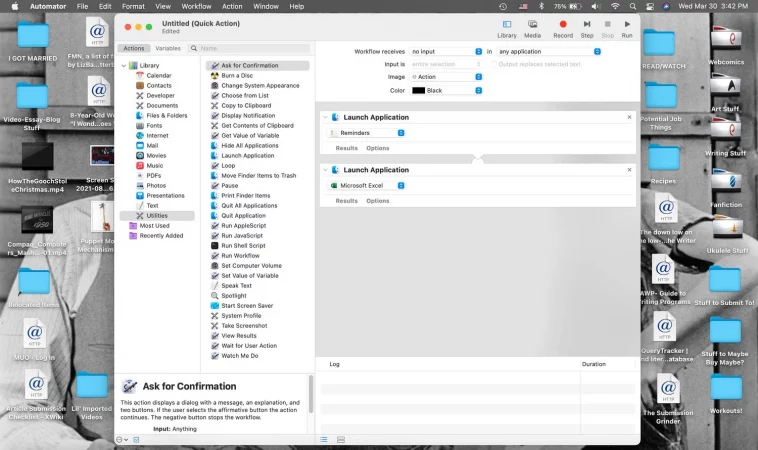The height and width of the screenshot is (450, 758).
Task: Click the Record button in toolbar
Action: (x=563, y=27)
